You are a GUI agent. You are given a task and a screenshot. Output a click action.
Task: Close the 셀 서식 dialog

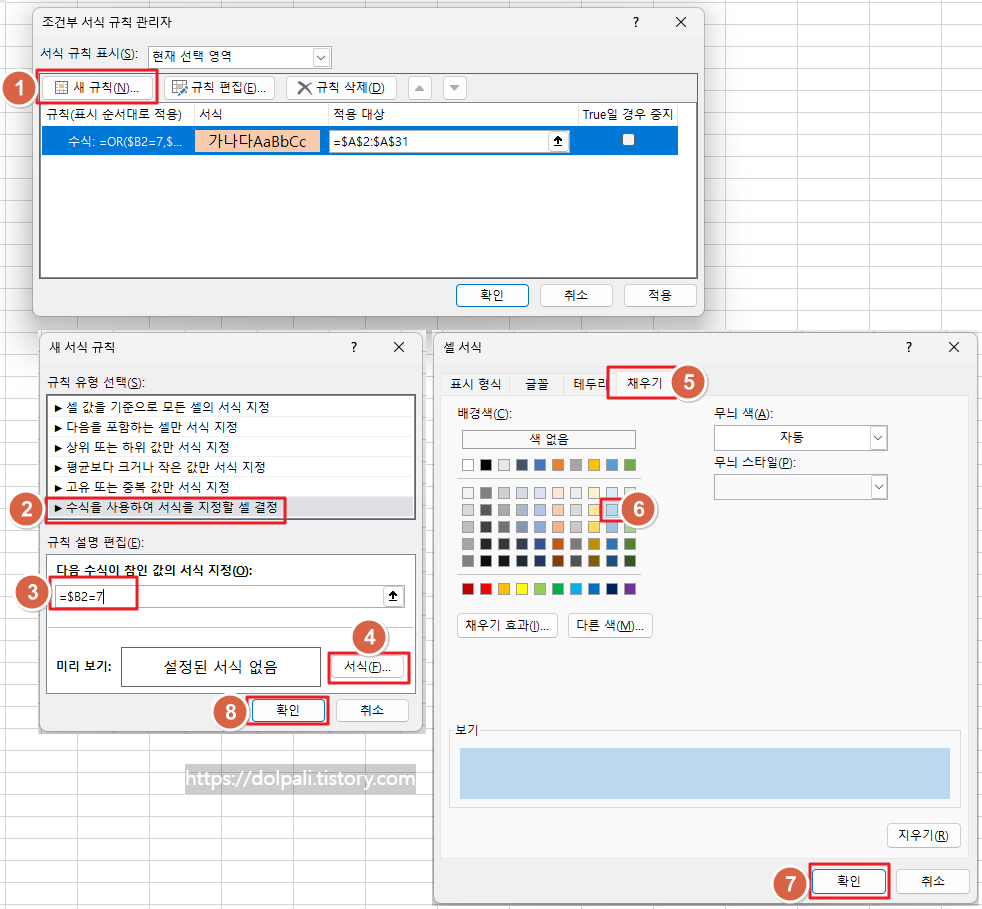[954, 347]
